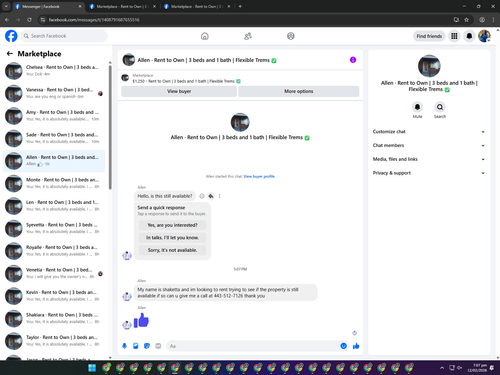Open the Kevin conversation
Screen dimensions: 500x375
pyautogui.click(x=54, y=296)
